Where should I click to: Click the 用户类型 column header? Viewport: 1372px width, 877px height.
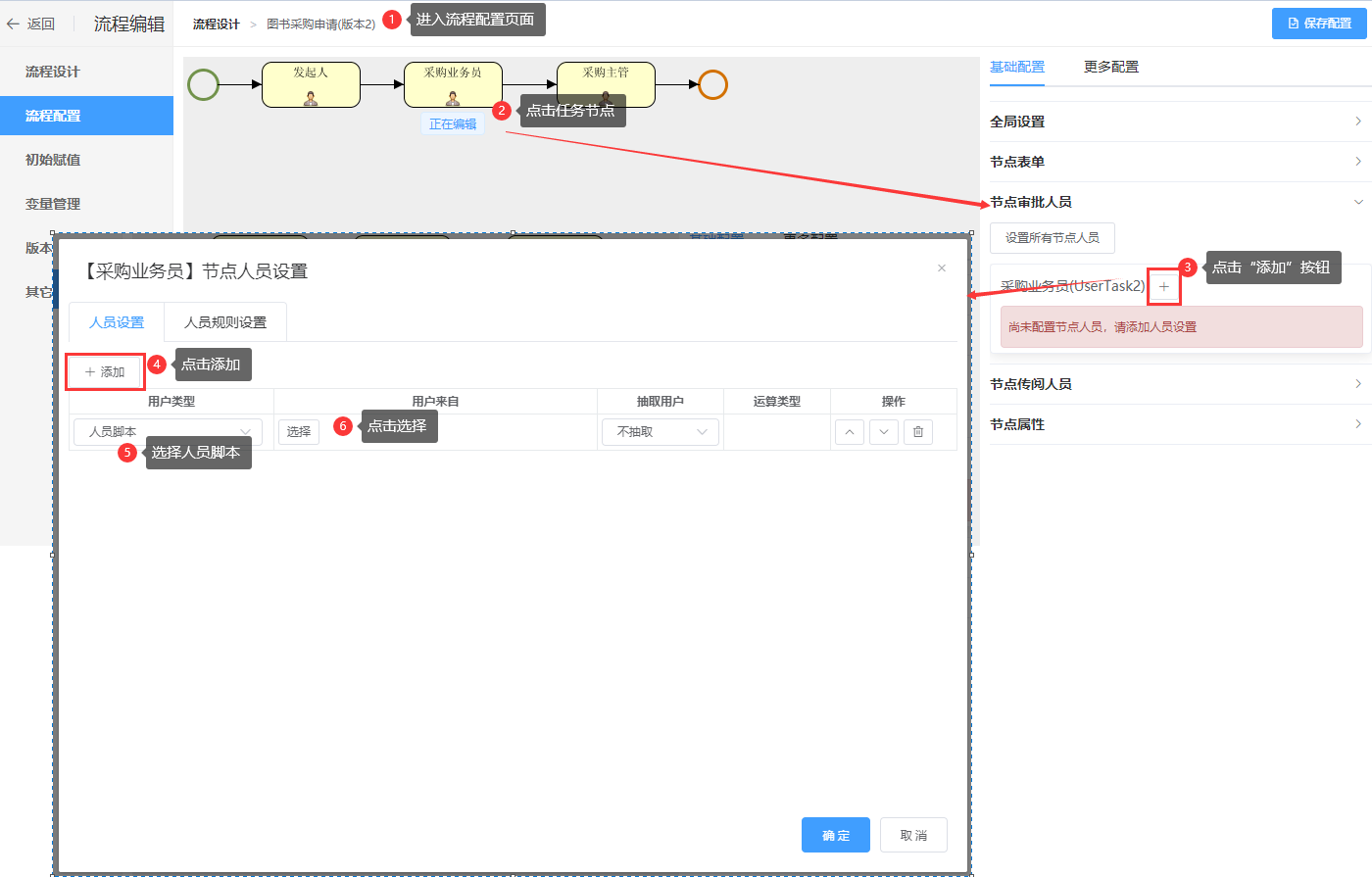171,402
